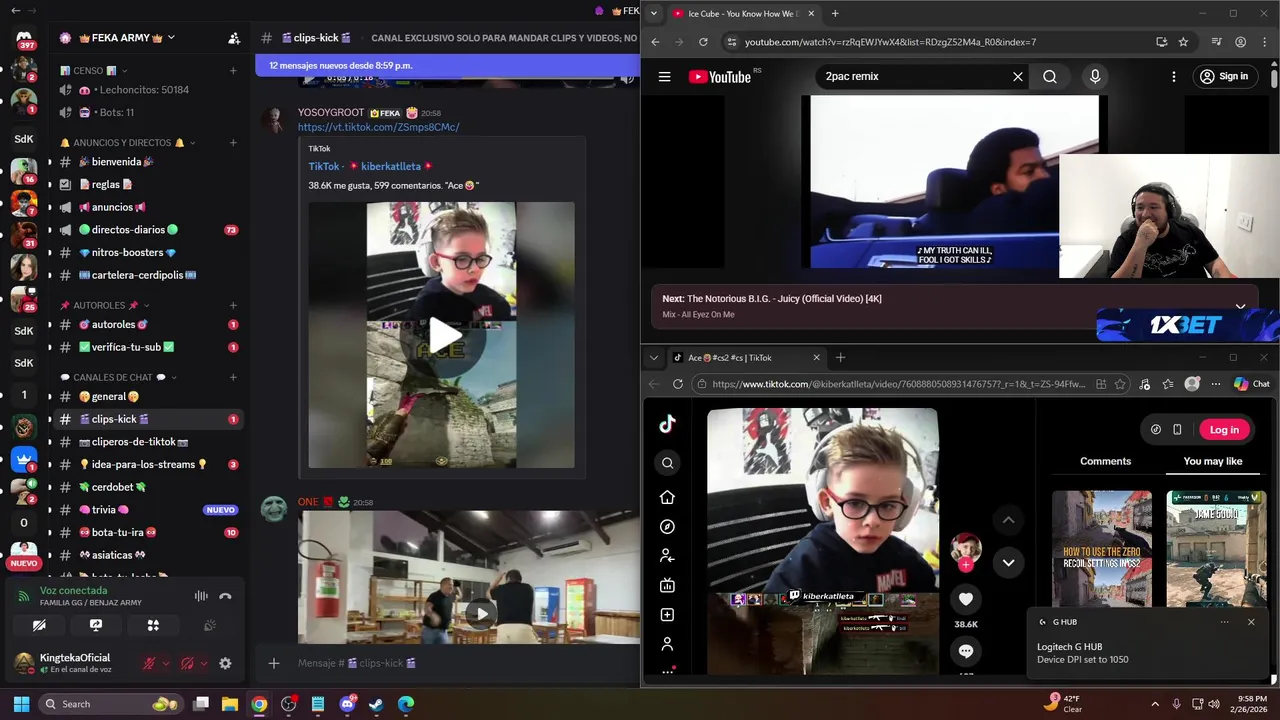Play the video posted by ONE
The image size is (1280, 720).
(481, 614)
